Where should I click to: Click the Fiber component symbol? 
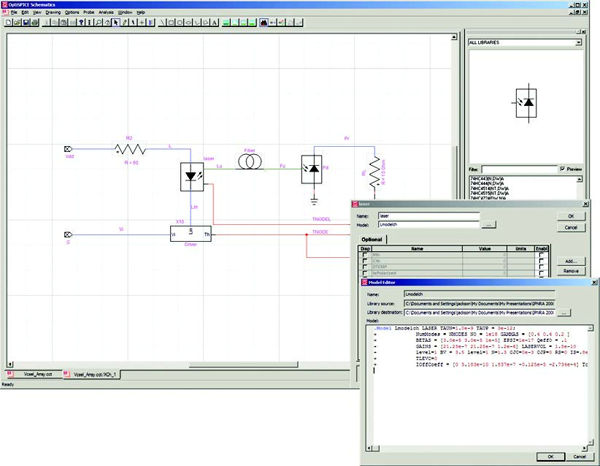click(250, 161)
